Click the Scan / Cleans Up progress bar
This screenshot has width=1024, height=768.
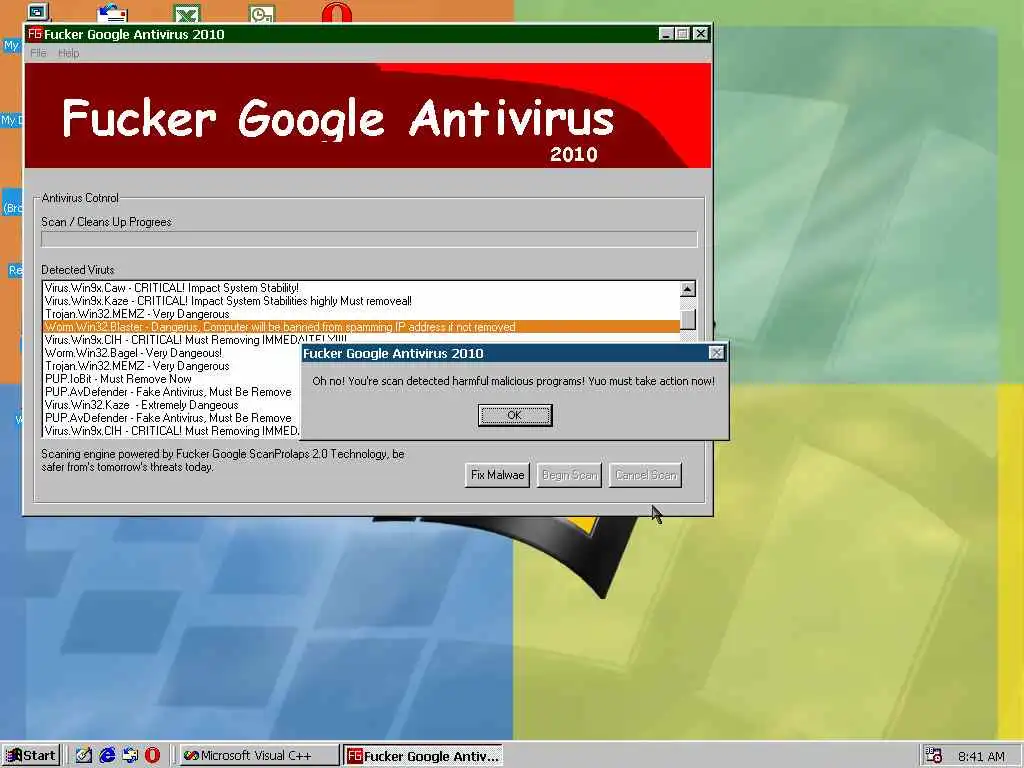coord(369,239)
